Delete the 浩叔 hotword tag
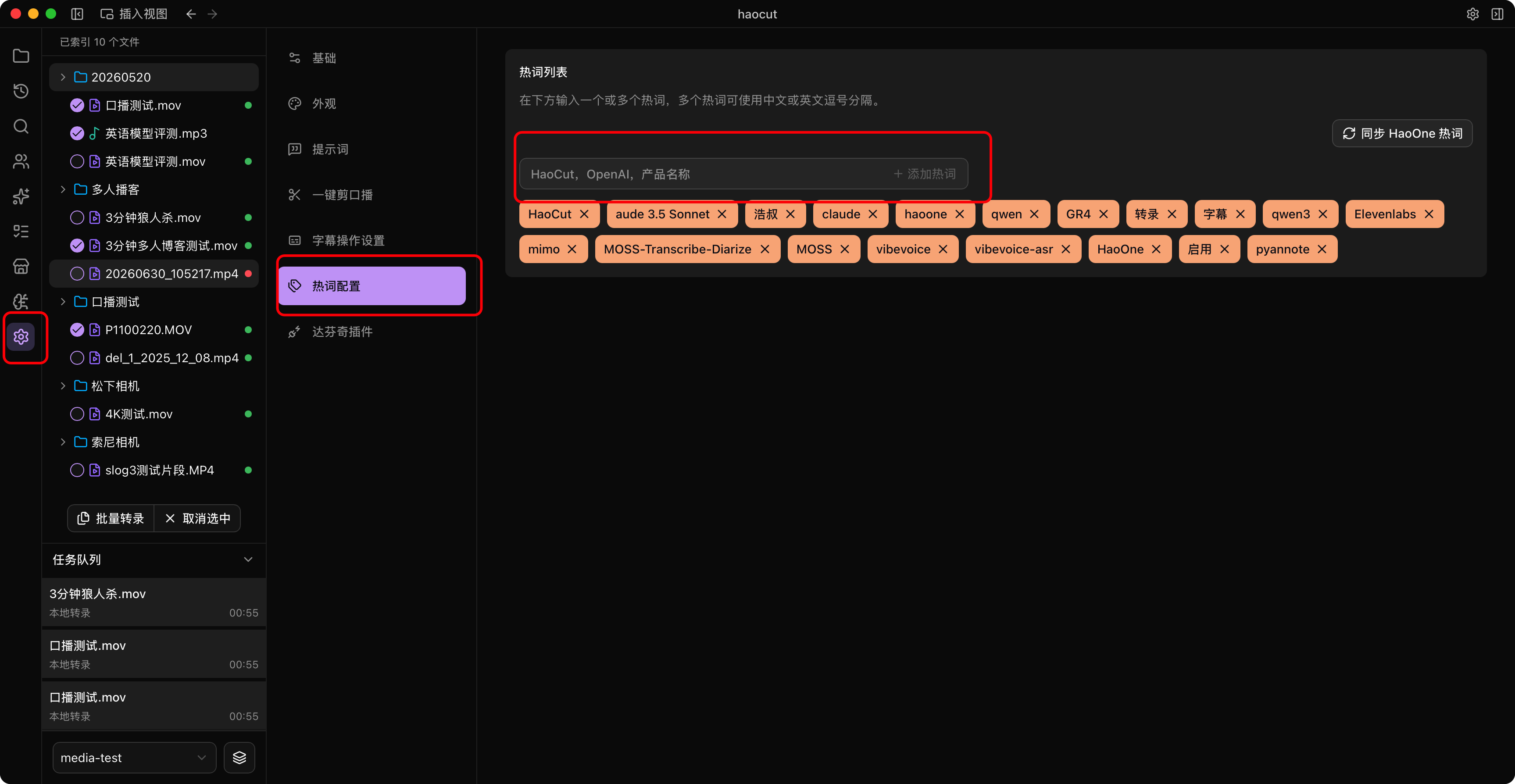 [x=790, y=214]
